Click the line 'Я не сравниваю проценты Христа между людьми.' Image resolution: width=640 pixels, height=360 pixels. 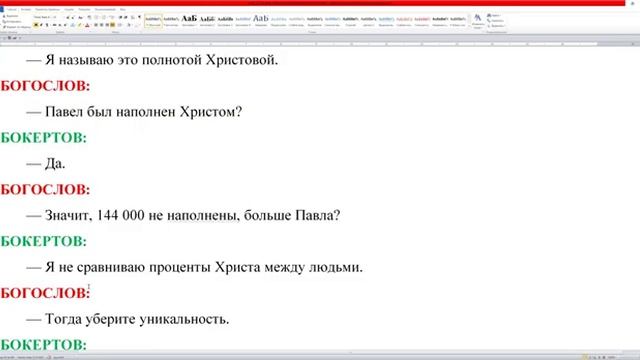click(x=194, y=267)
